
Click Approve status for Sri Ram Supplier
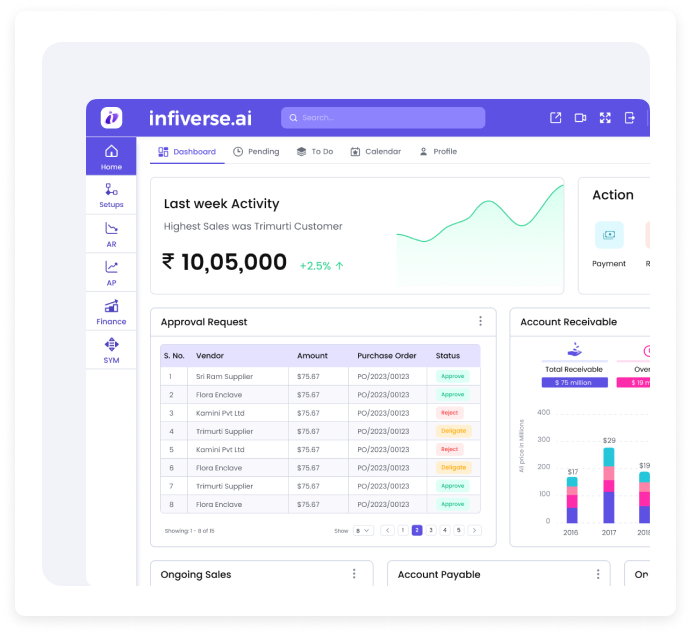point(452,377)
